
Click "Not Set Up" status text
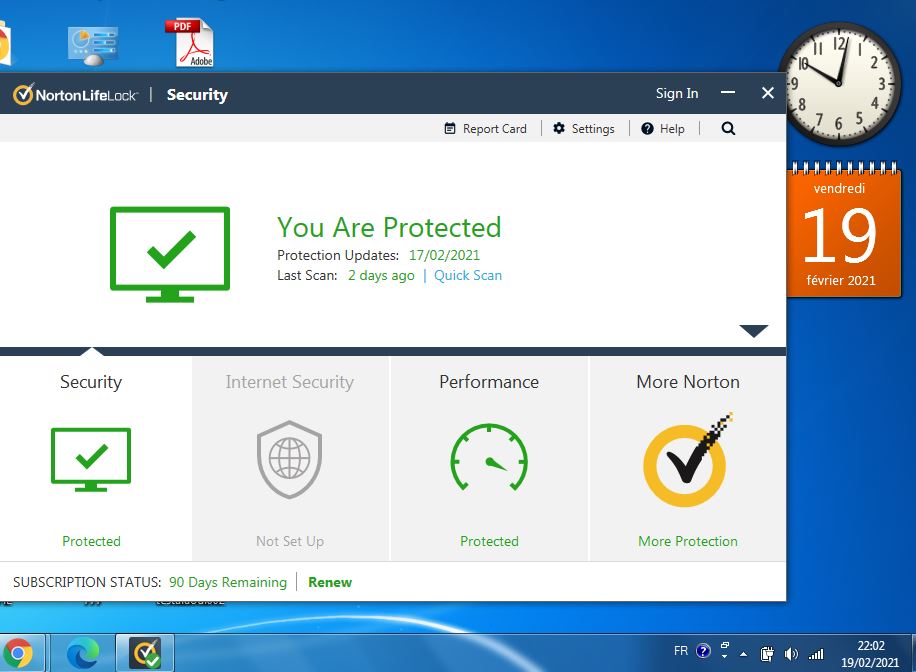point(290,541)
